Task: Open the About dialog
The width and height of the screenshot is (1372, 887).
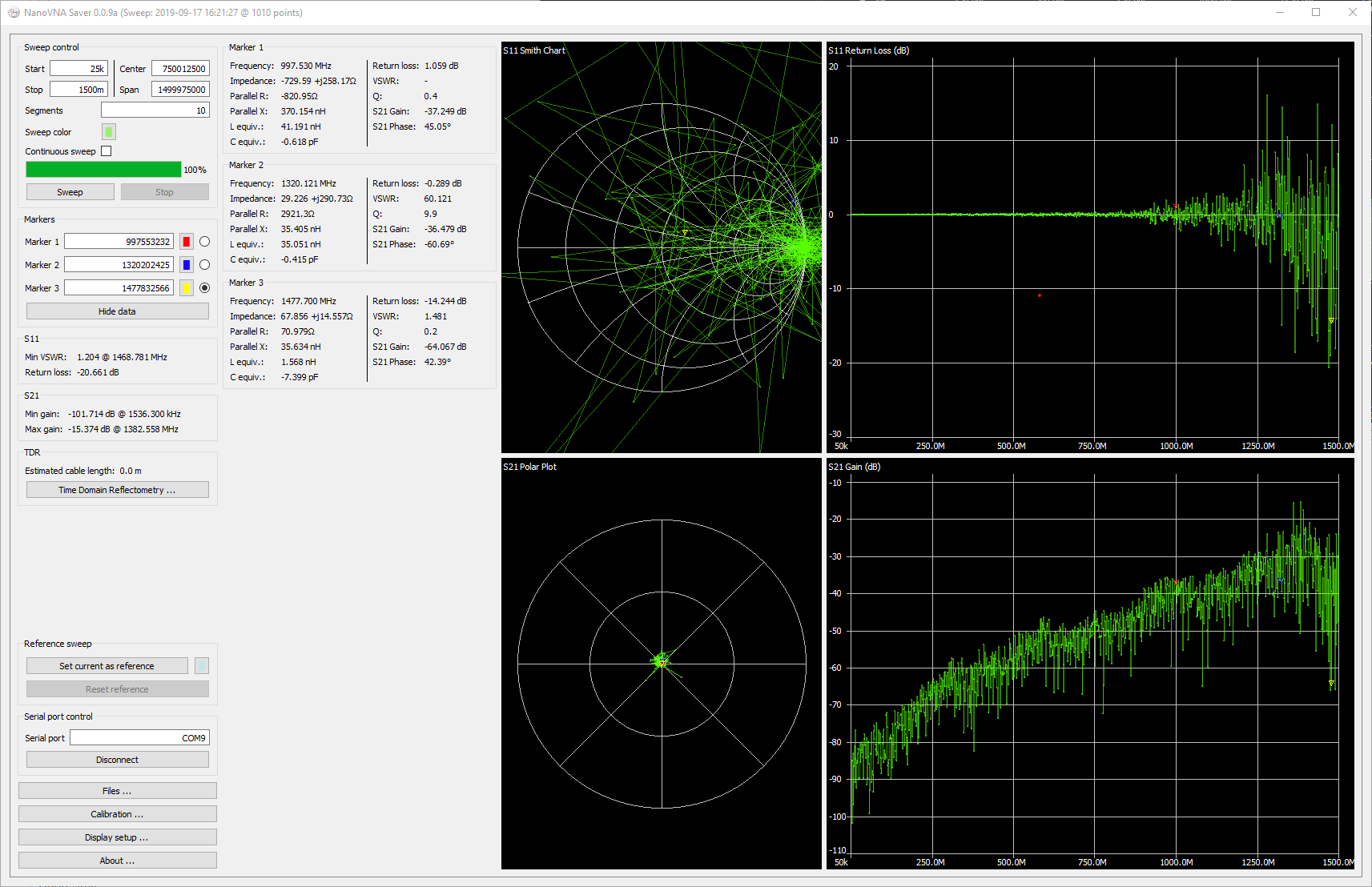Action: (117, 861)
